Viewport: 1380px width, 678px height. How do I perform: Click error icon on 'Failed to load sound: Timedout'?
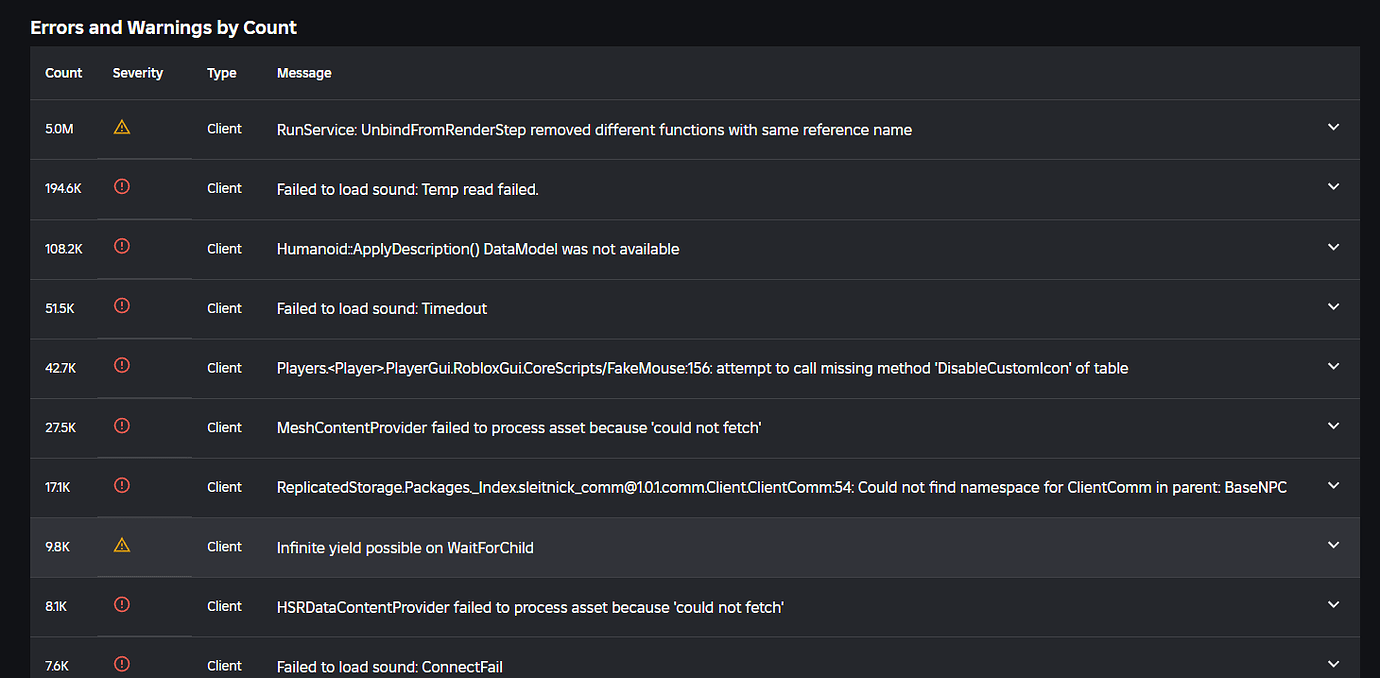[121, 306]
